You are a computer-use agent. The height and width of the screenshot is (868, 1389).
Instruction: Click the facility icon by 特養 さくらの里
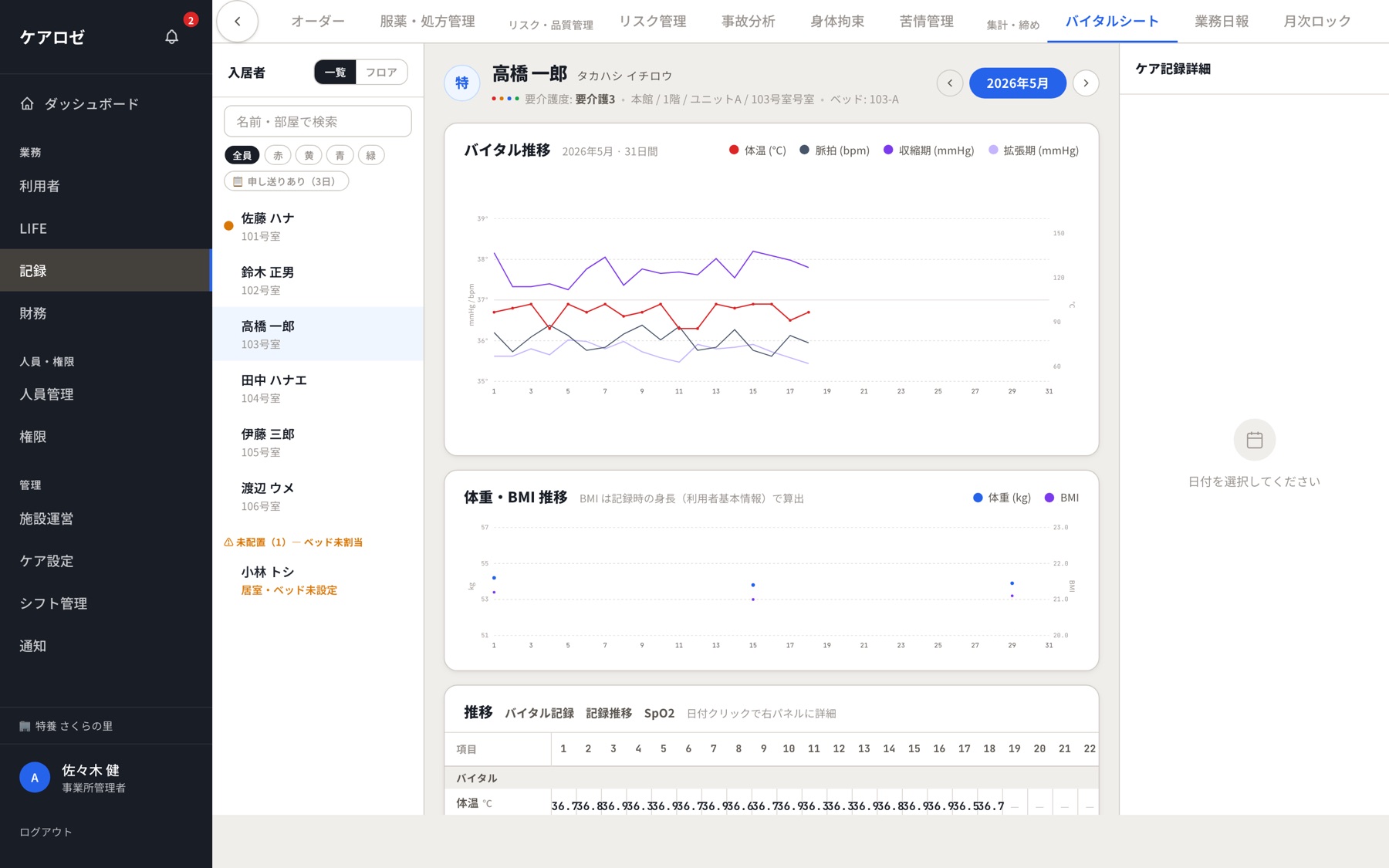pos(25,726)
